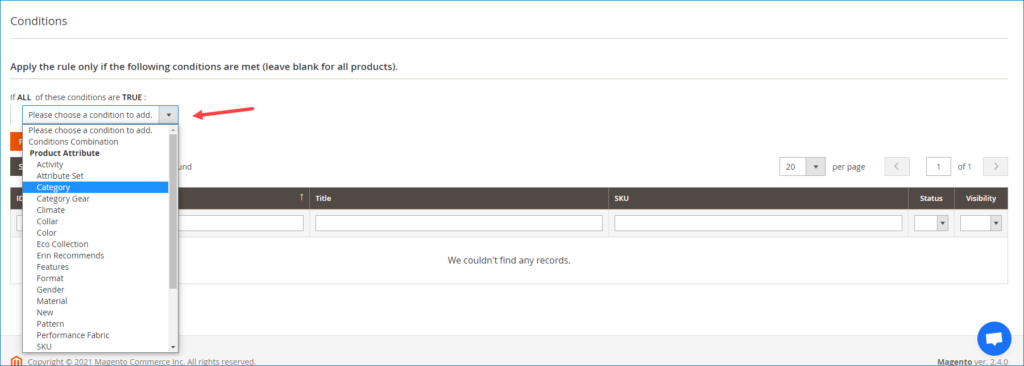This screenshot has width=1024, height=366.
Task: Sort by the Status column header
Action: 931,198
